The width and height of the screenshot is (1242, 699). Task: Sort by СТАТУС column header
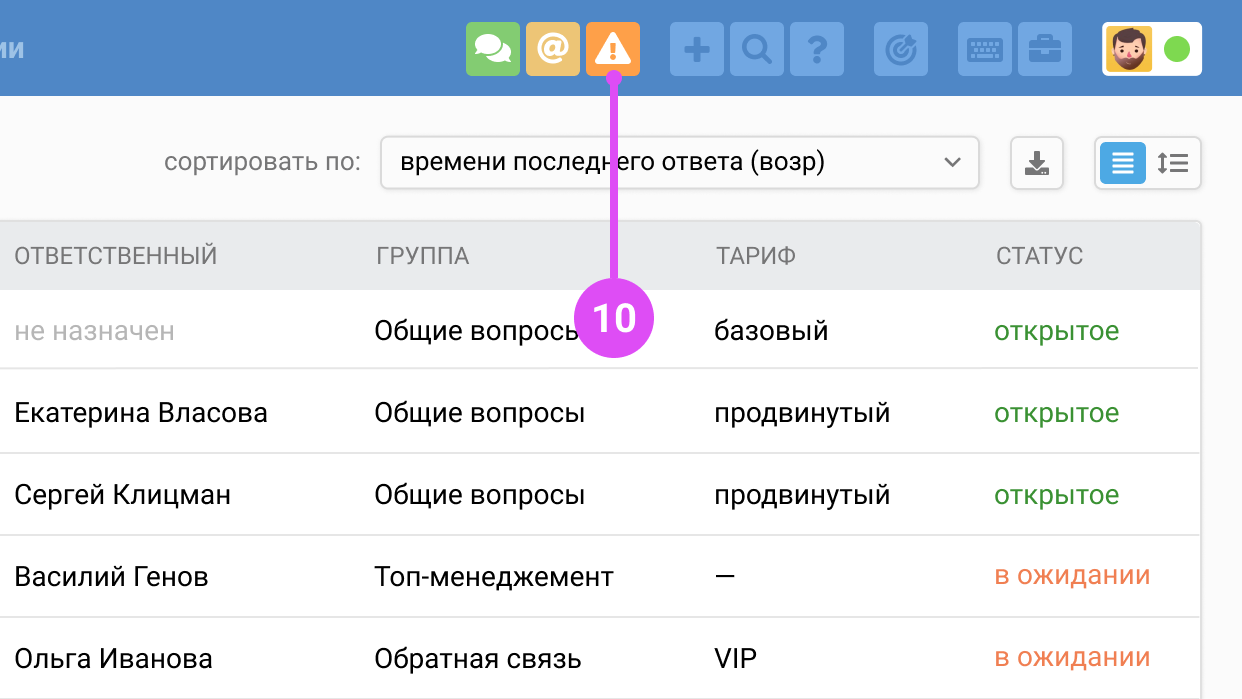pyautogui.click(x=1039, y=256)
